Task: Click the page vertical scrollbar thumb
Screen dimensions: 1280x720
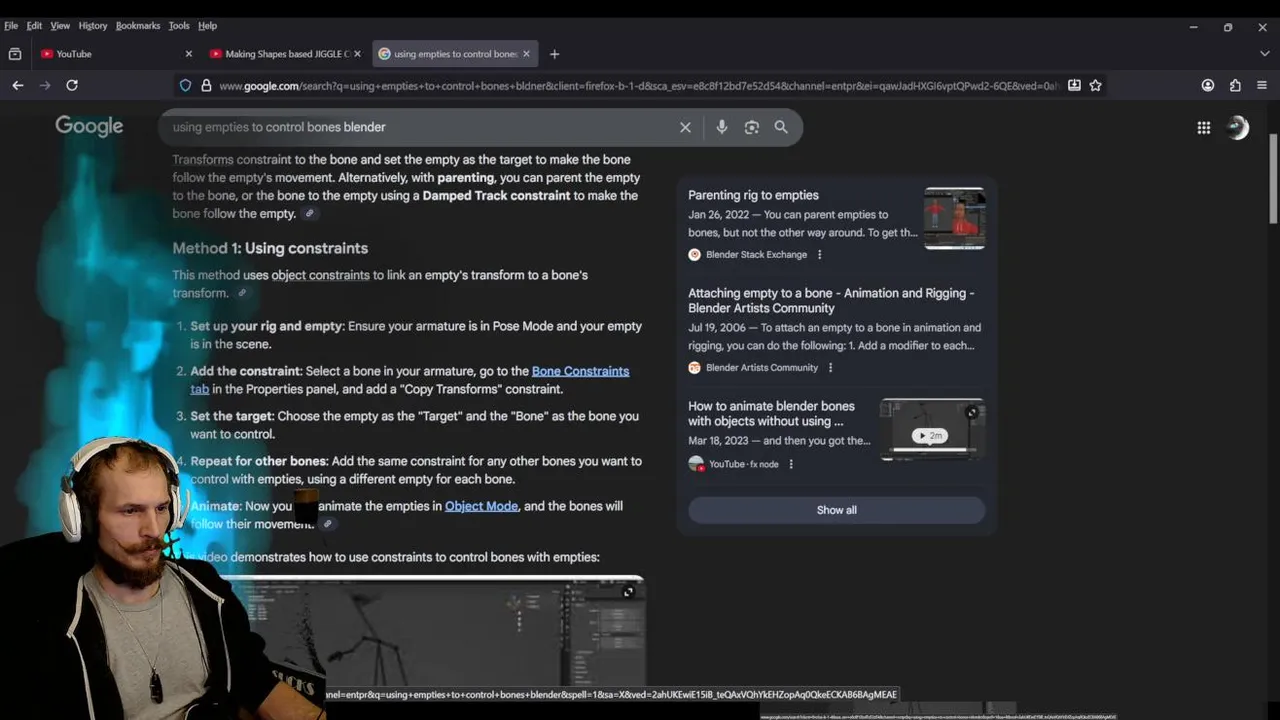Action: (x=1273, y=178)
